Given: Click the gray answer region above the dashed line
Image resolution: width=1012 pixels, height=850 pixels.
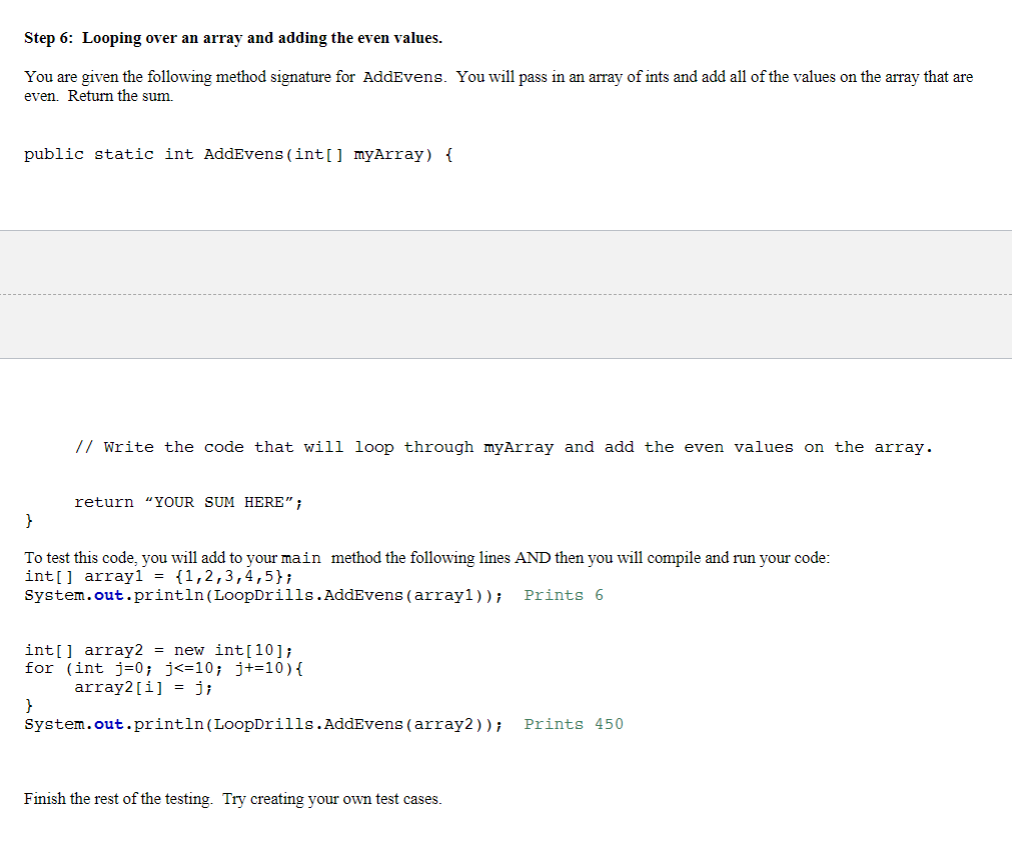Looking at the screenshot, I should (x=506, y=262).
